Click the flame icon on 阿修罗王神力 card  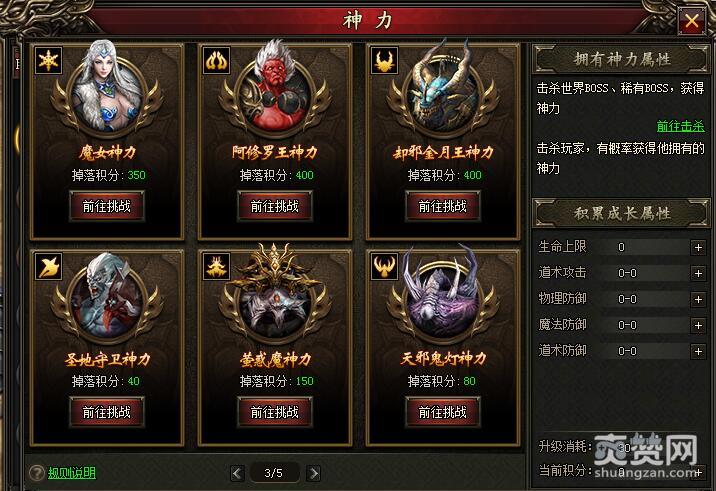pyautogui.click(x=216, y=60)
